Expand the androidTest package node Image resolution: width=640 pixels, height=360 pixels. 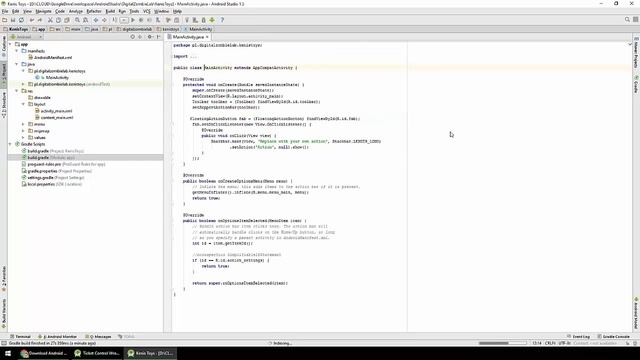[x=23, y=84]
